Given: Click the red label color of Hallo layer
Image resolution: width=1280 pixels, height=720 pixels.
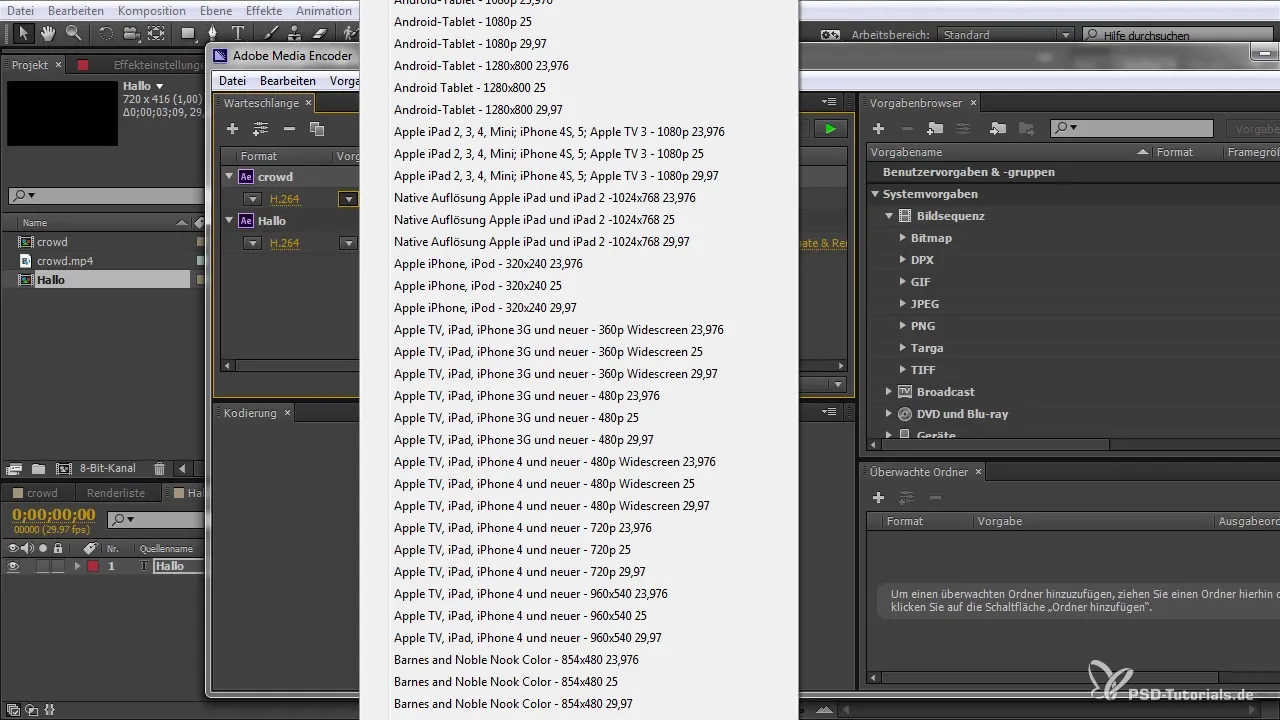Looking at the screenshot, I should (x=93, y=566).
